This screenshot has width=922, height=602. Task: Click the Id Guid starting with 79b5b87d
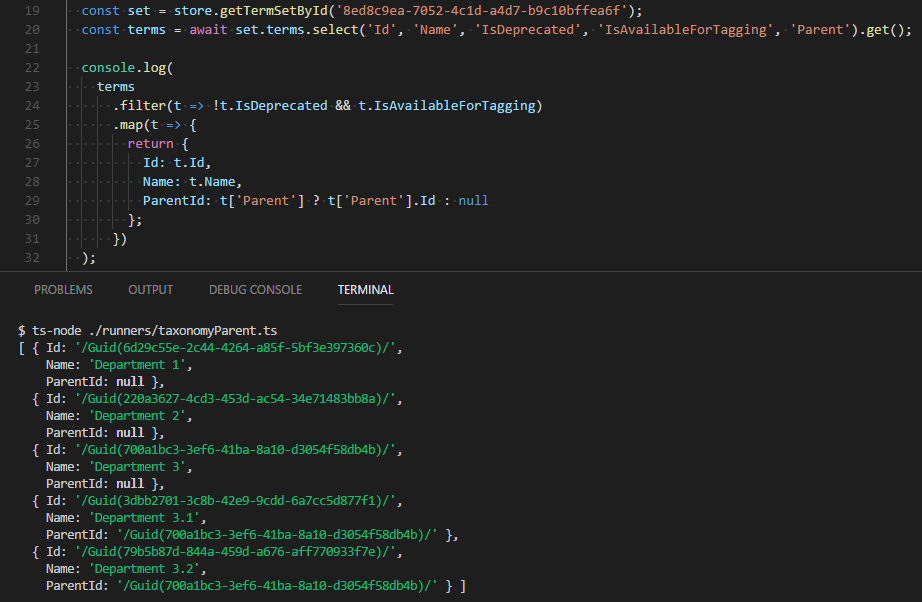point(235,552)
